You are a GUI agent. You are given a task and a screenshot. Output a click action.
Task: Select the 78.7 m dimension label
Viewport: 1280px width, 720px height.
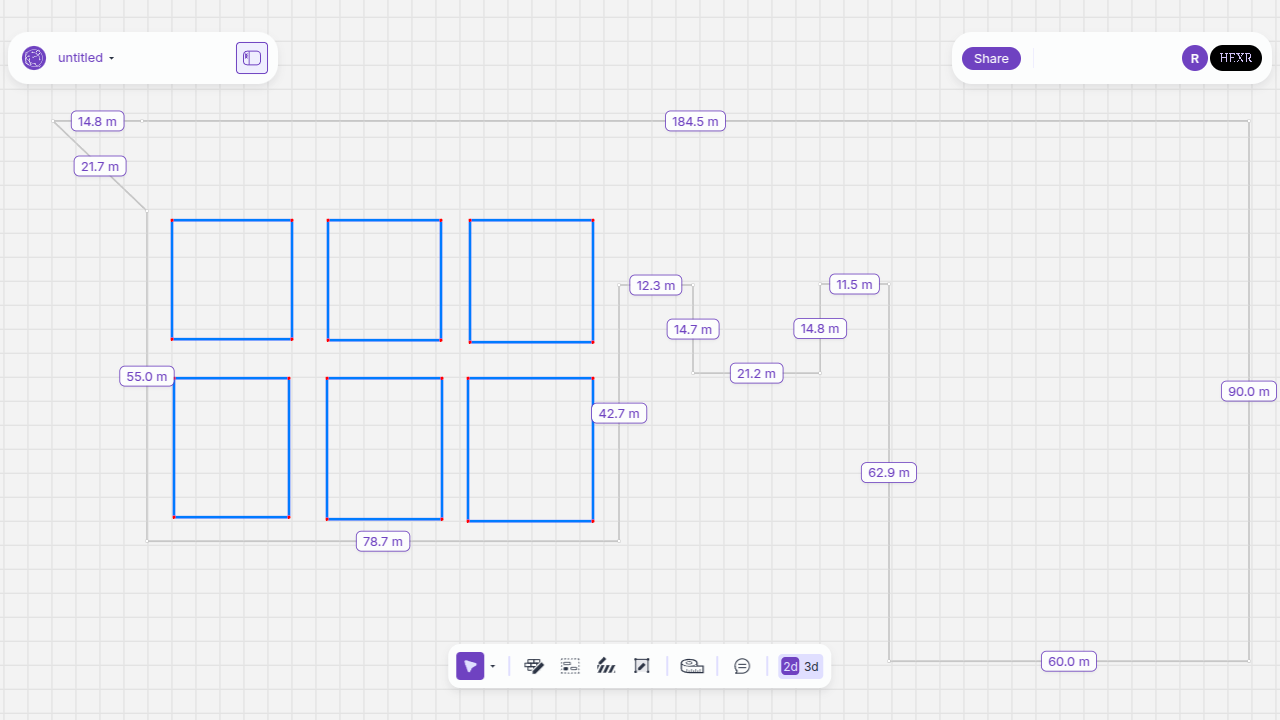(383, 541)
